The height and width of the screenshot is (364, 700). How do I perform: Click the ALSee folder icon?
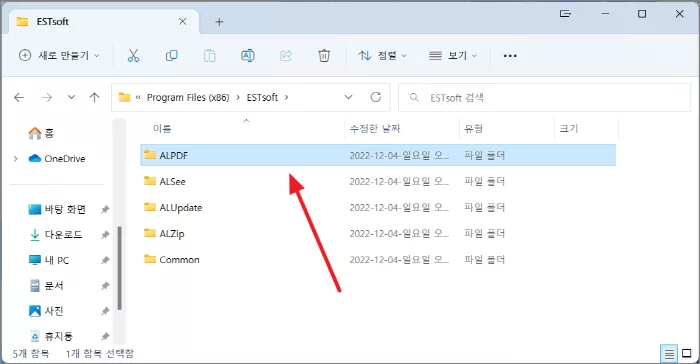[150, 181]
